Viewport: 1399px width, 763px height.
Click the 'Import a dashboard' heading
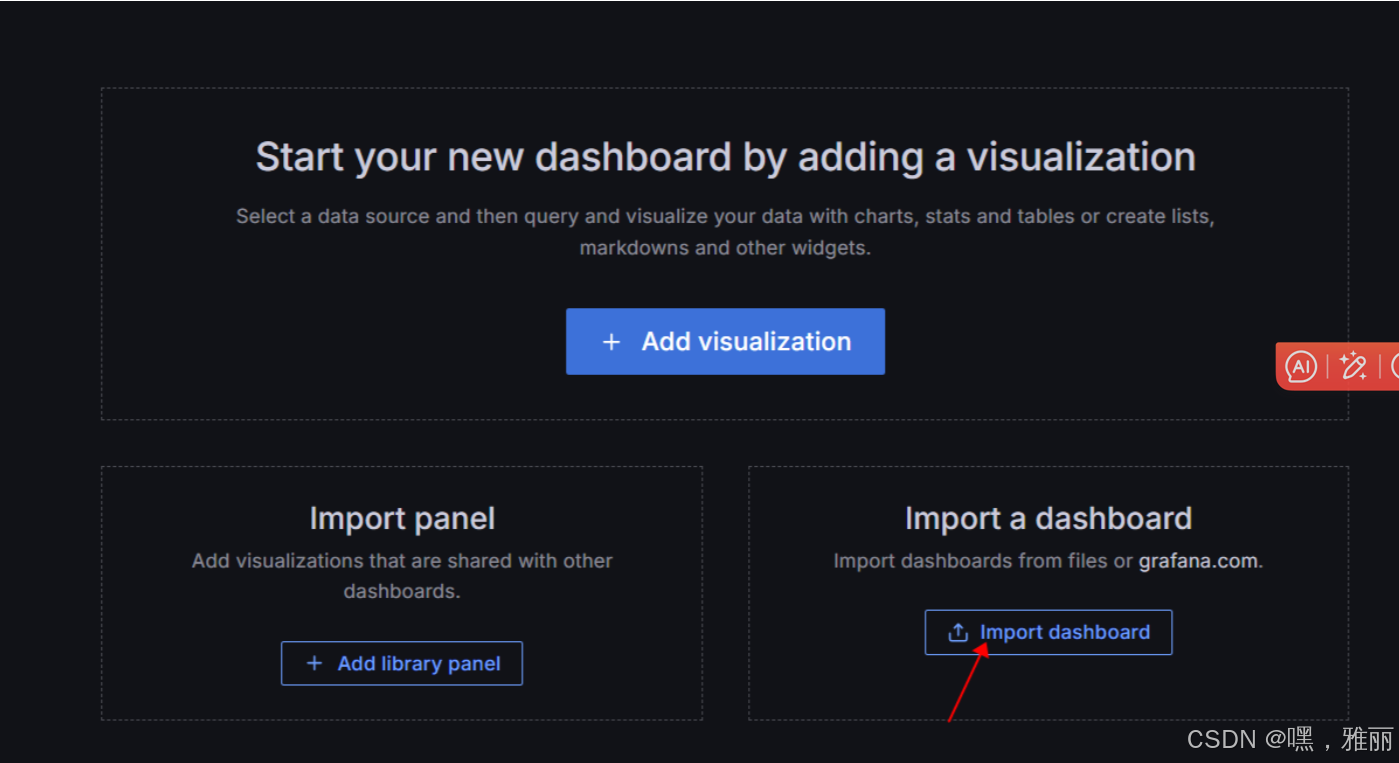click(x=1048, y=518)
